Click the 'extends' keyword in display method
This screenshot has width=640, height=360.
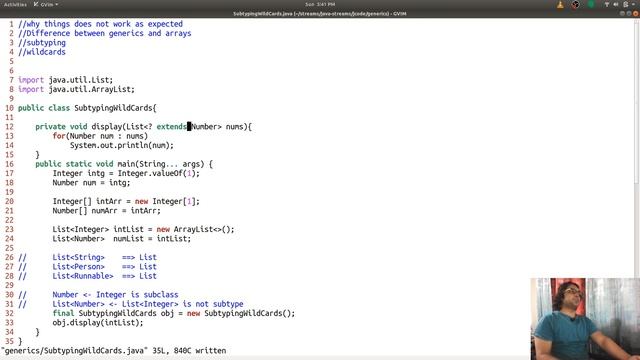point(171,127)
